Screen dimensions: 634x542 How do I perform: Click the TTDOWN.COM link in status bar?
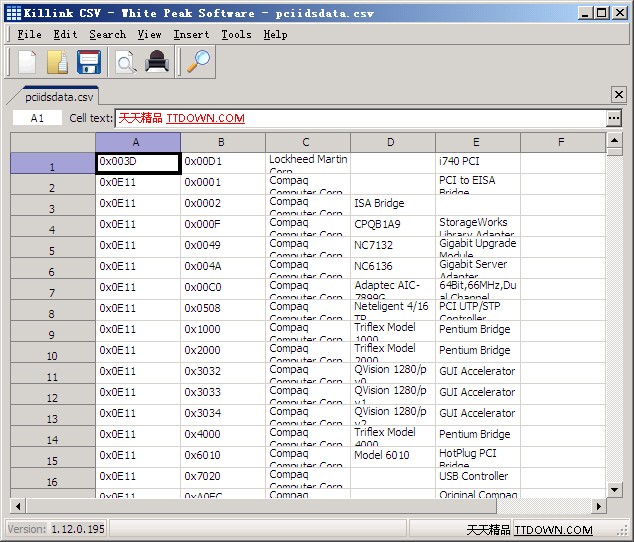tap(553, 529)
